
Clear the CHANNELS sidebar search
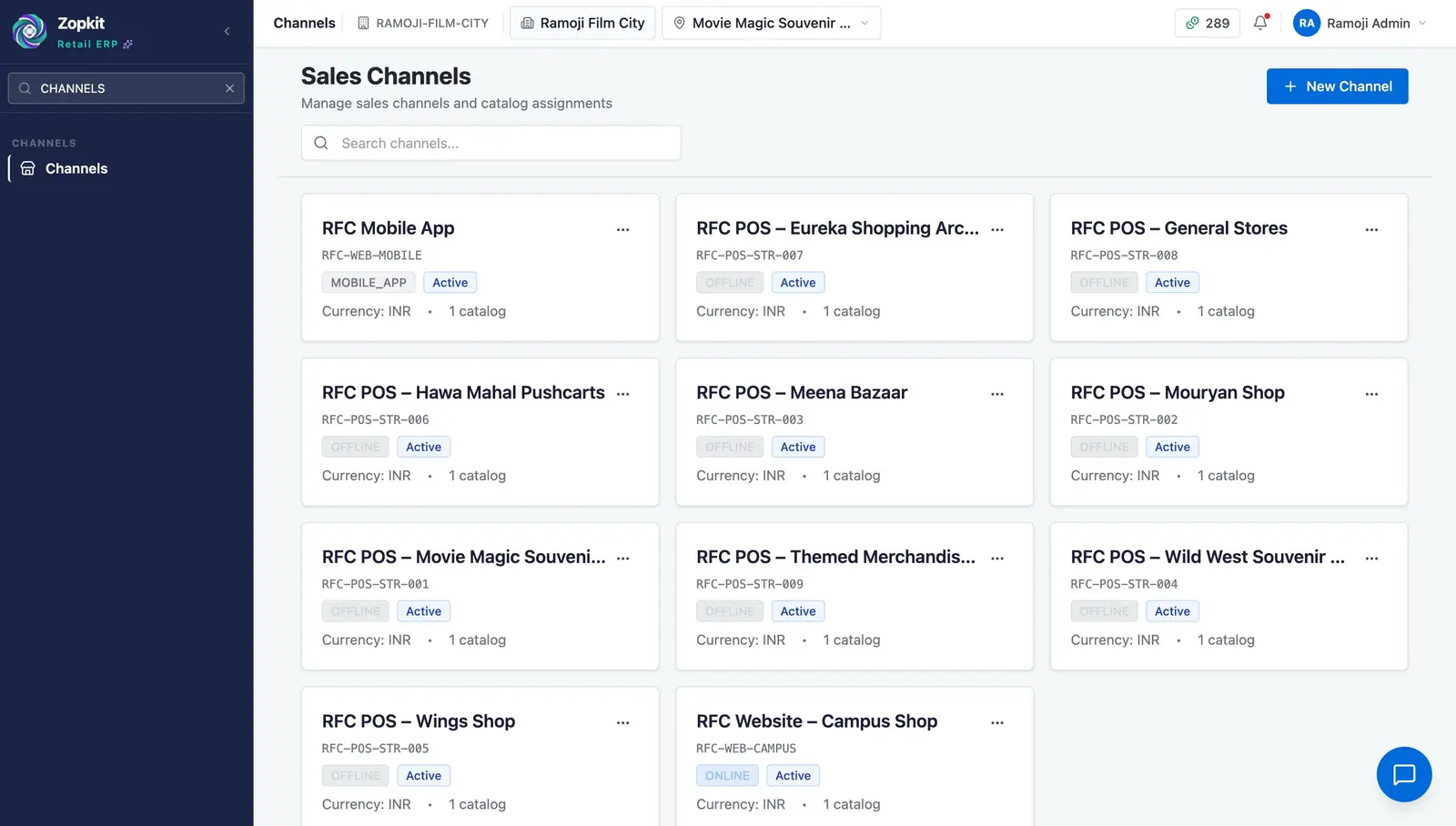click(x=229, y=88)
